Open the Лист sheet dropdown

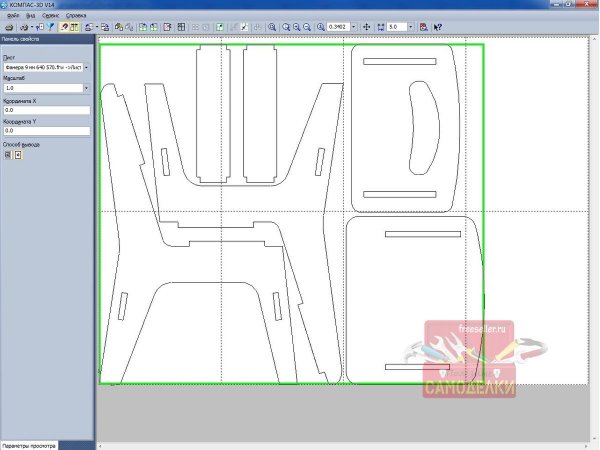(x=87, y=67)
